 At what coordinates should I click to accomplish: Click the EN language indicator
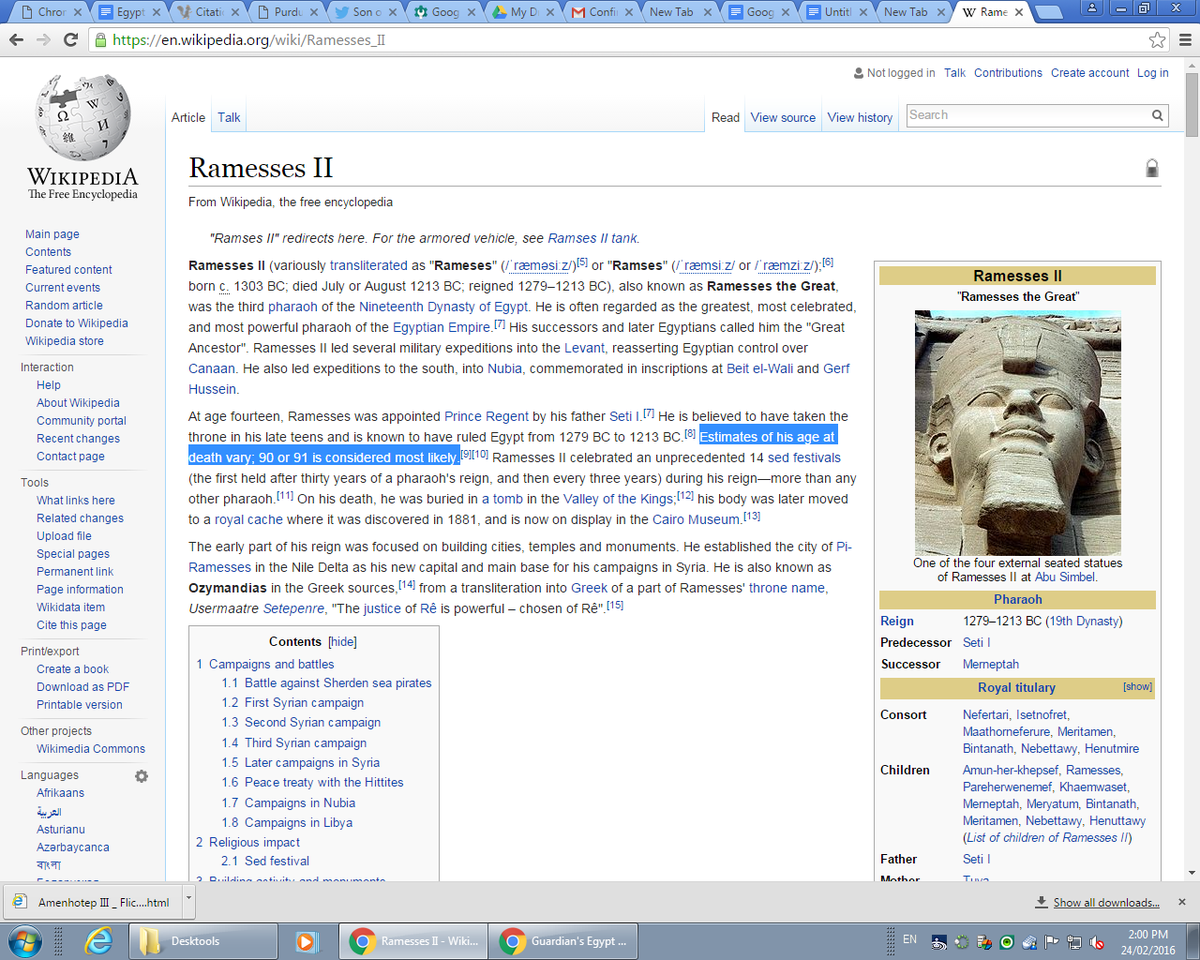pyautogui.click(x=910, y=940)
